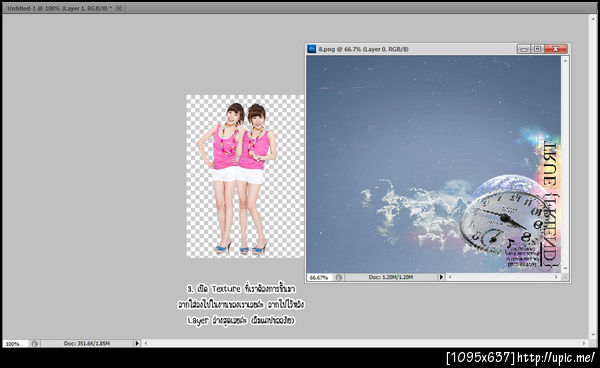Click the up arrow of the 8.png vertical scrollbar
The image size is (600, 368).
point(565,60)
